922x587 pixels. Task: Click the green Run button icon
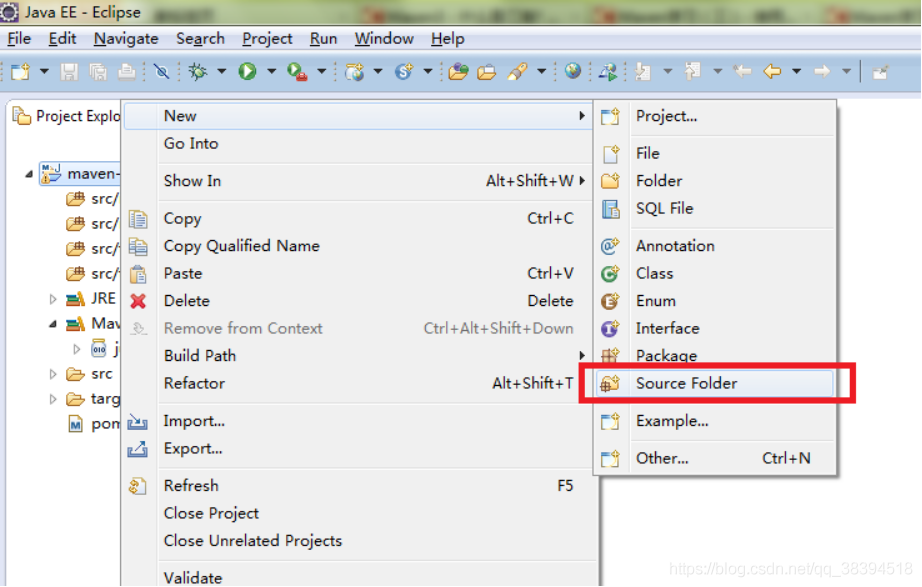[248, 72]
